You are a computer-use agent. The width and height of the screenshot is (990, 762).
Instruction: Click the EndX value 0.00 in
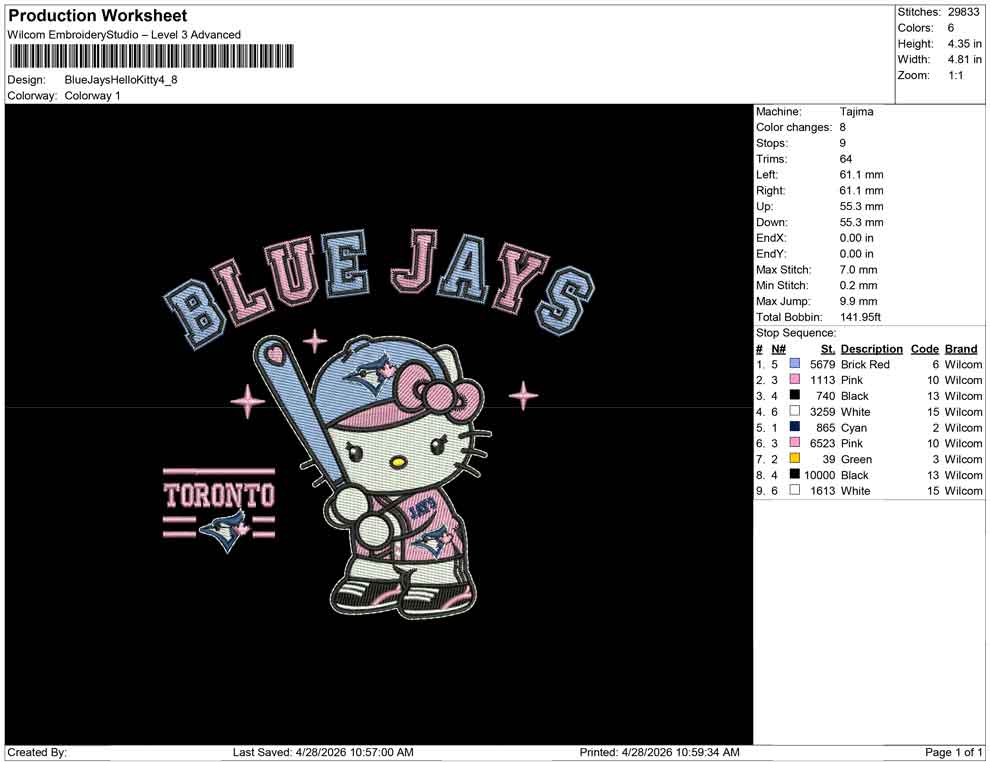tap(856, 238)
